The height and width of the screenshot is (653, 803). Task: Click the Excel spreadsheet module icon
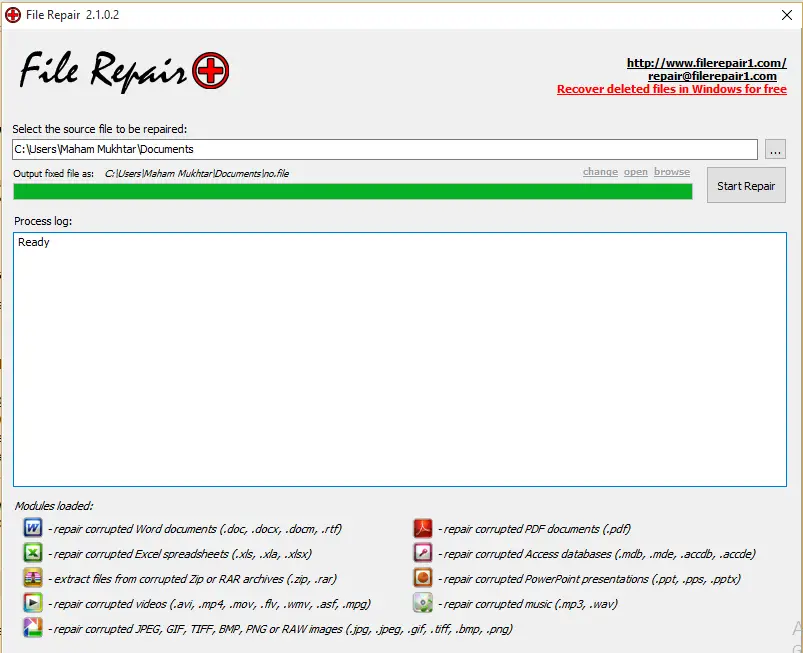[x=33, y=553]
